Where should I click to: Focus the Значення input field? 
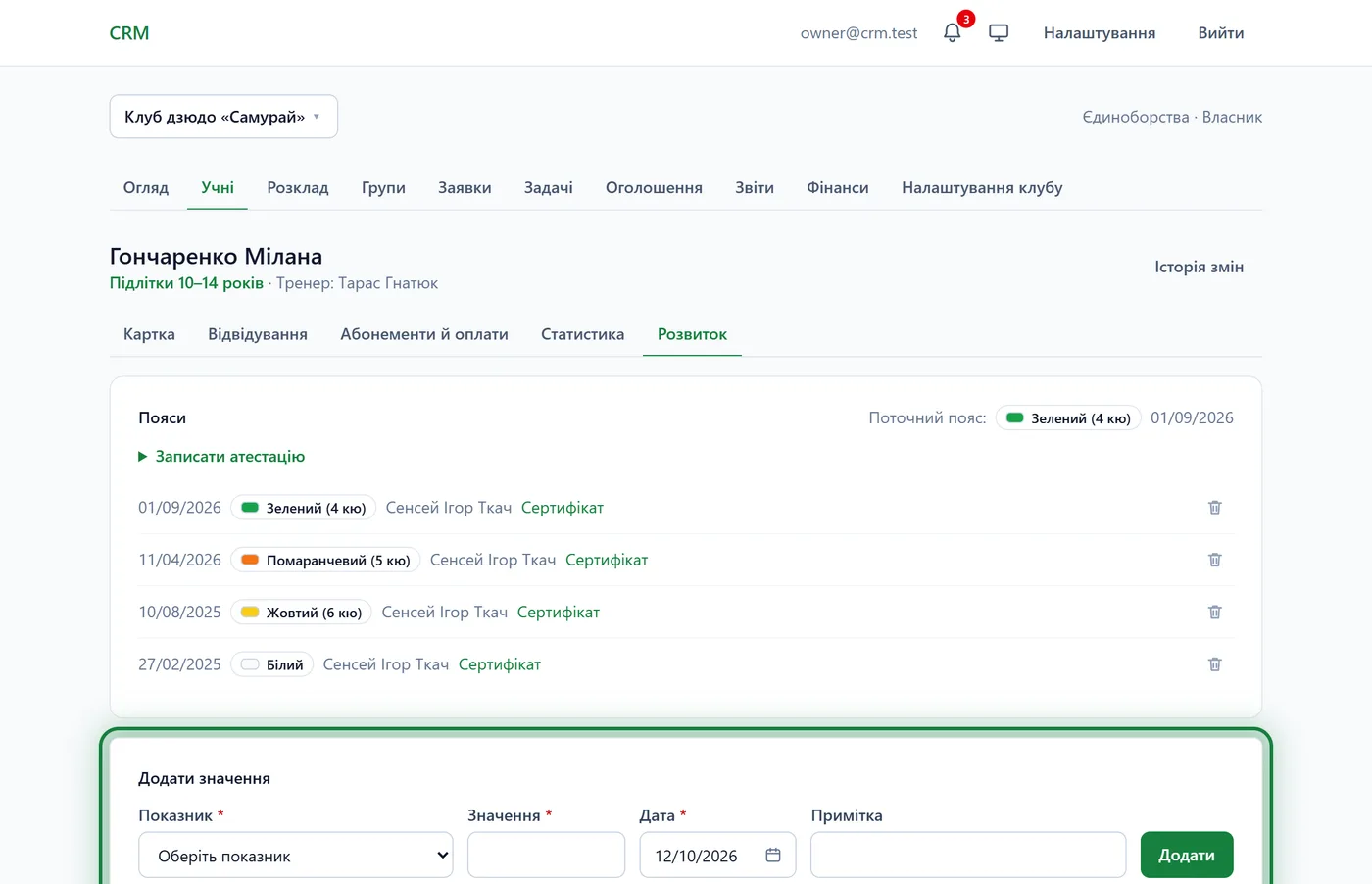coord(546,856)
